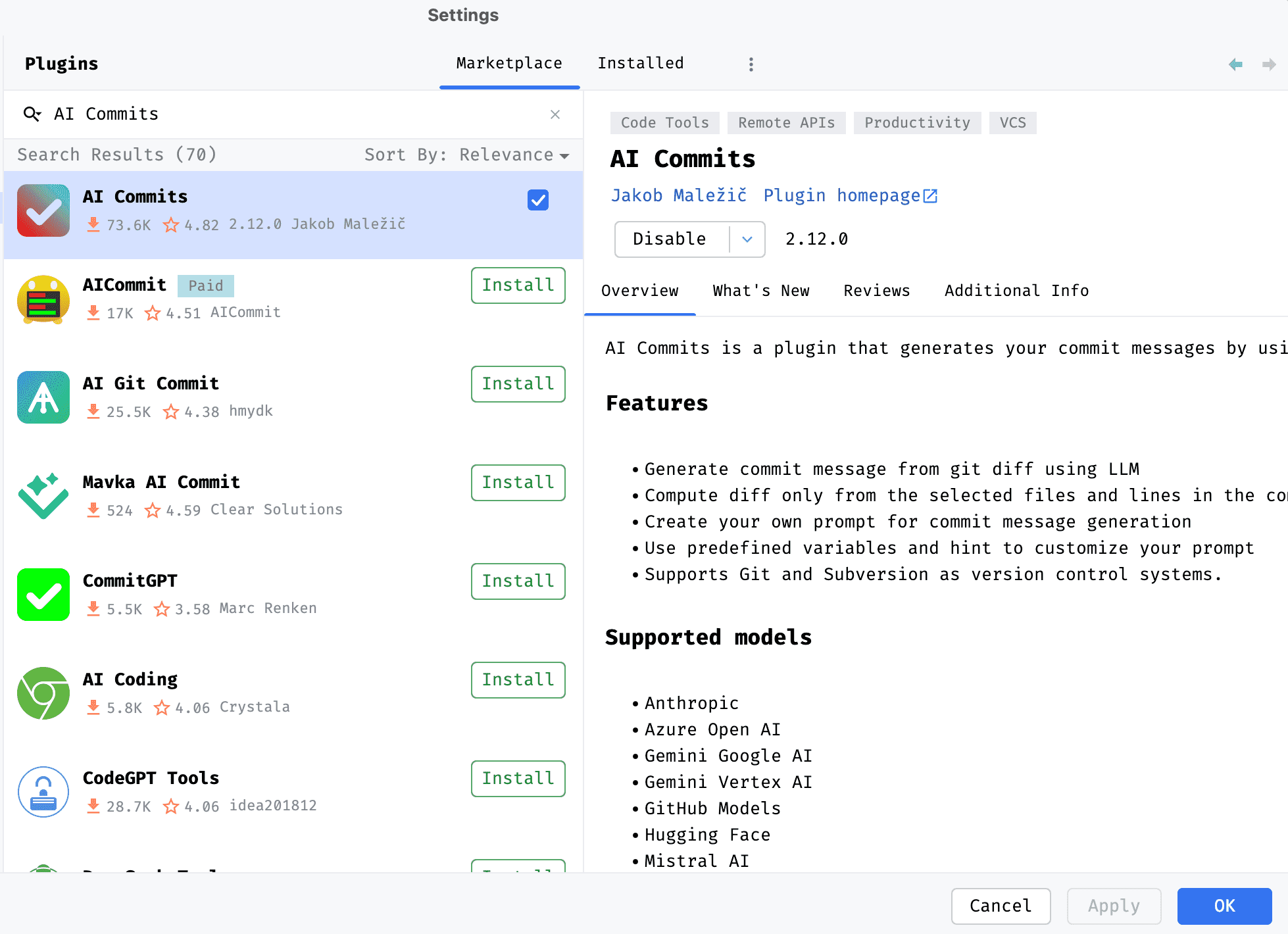Expand the Disable button dropdown arrow

click(x=747, y=239)
